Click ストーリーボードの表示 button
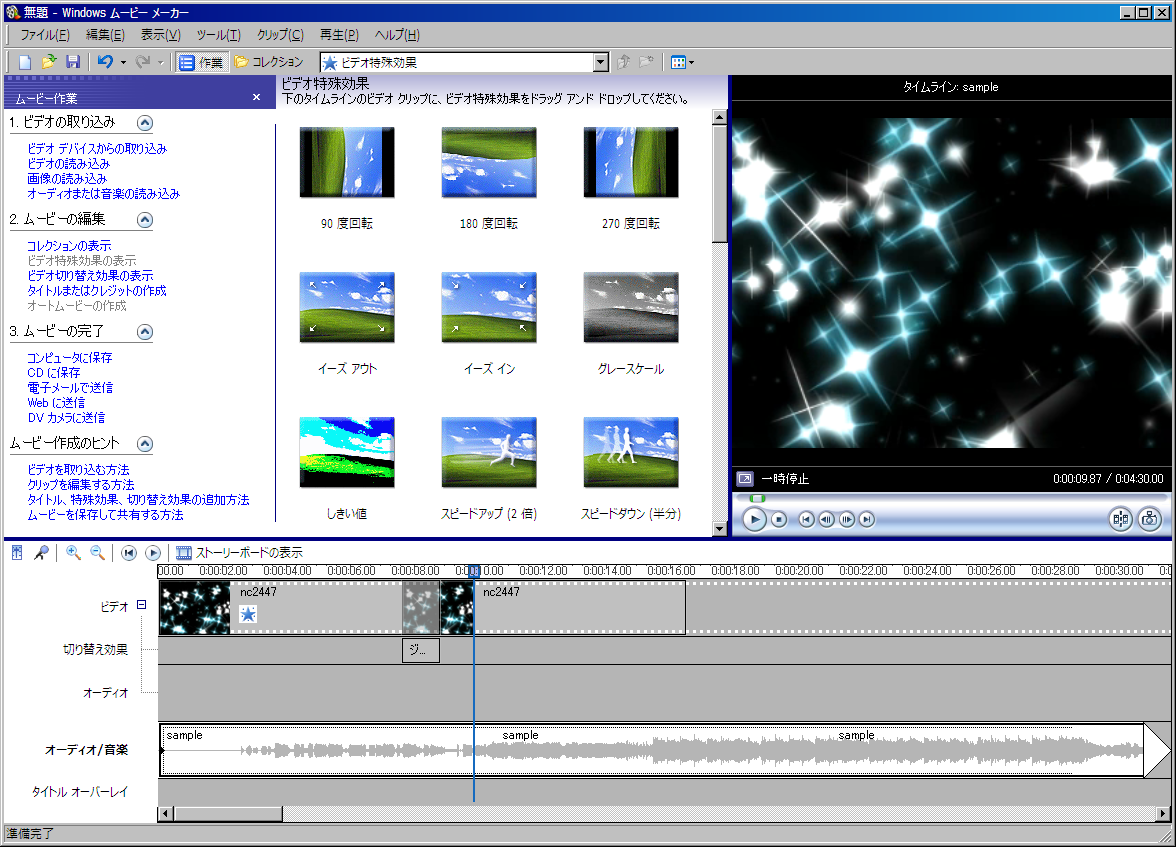The image size is (1176, 847). point(239,553)
